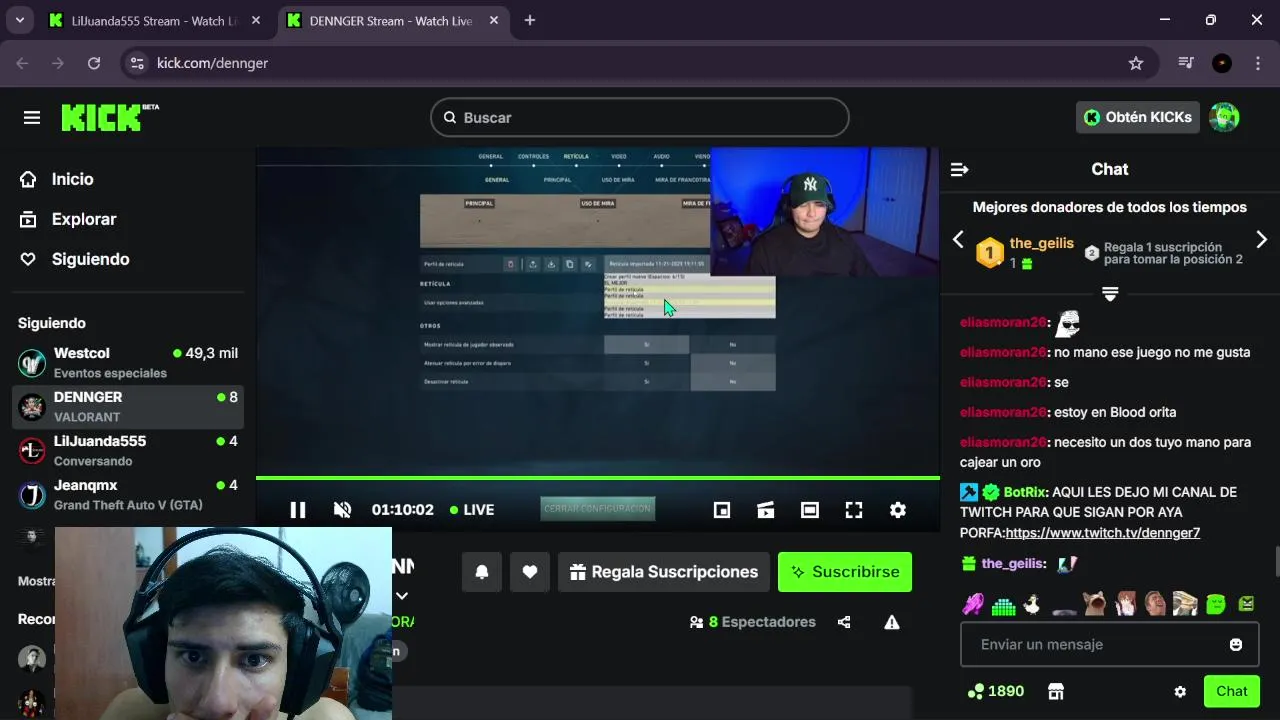View the 1890 channel points balance
The image size is (1280, 720).
(x=996, y=691)
